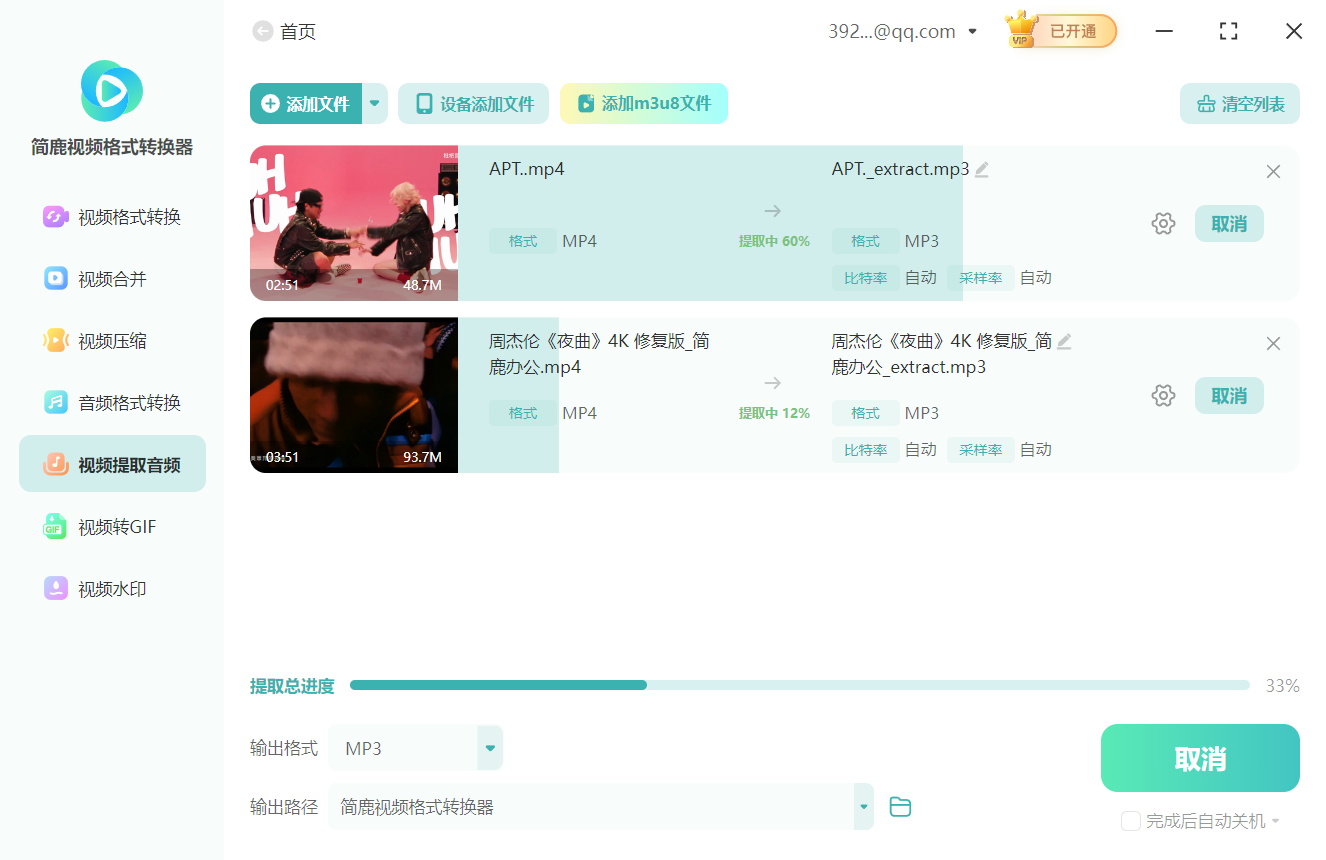Click the 输出路径 path field
Screen dimensions: 1326x860
pyautogui.click(x=591, y=807)
